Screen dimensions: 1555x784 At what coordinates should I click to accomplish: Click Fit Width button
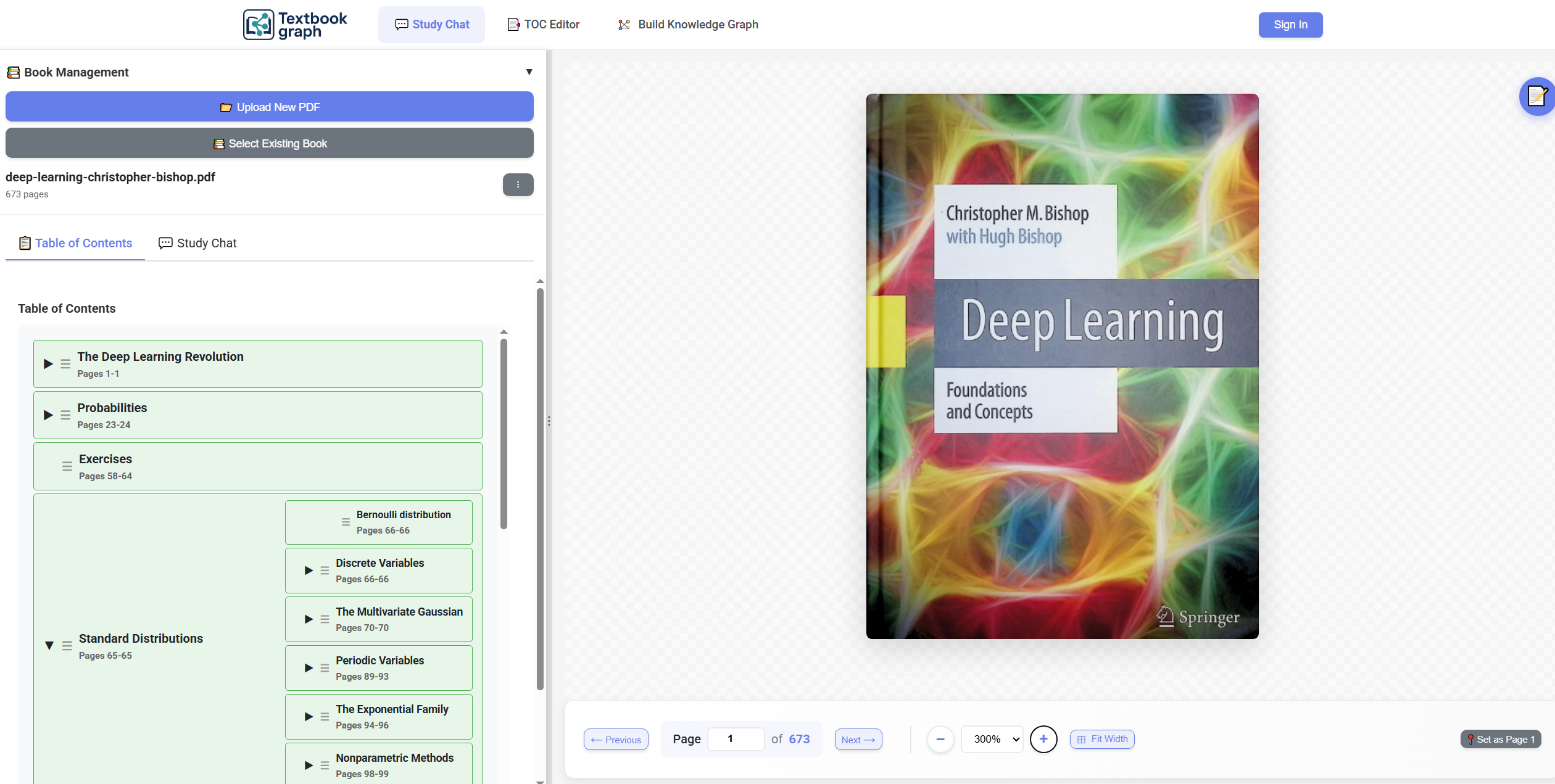point(1102,739)
